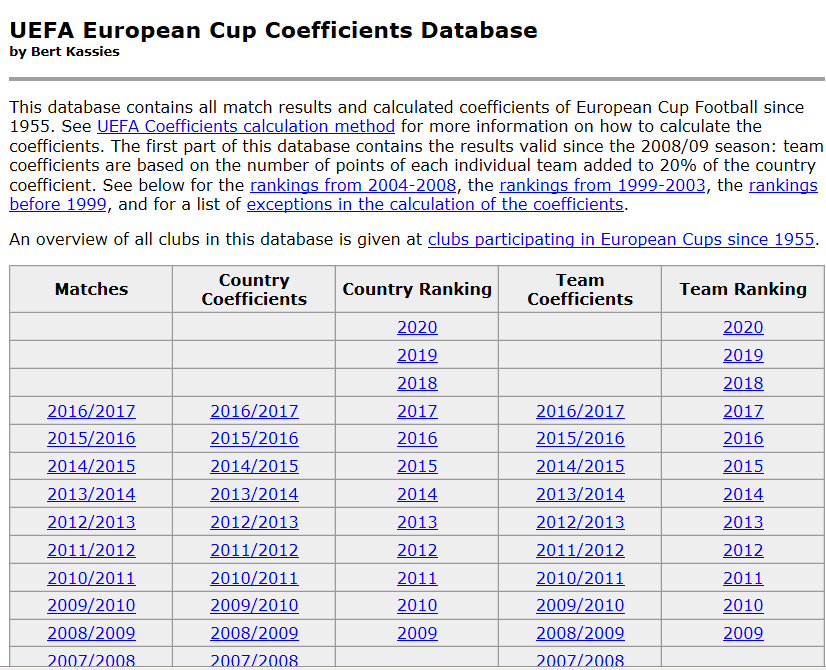Open Country Coefficients 2010/2011
826x670 pixels.
pyautogui.click(x=254, y=578)
